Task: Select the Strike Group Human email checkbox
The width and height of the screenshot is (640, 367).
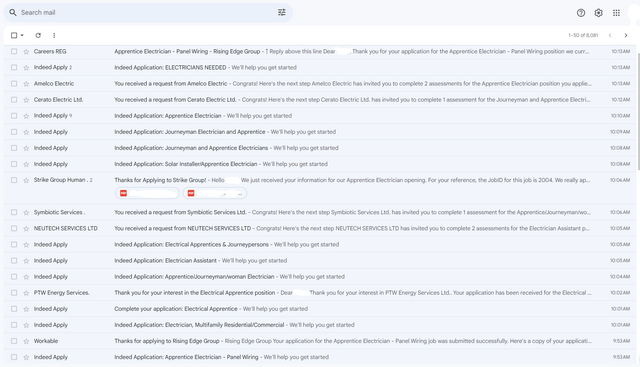Action: click(14, 180)
